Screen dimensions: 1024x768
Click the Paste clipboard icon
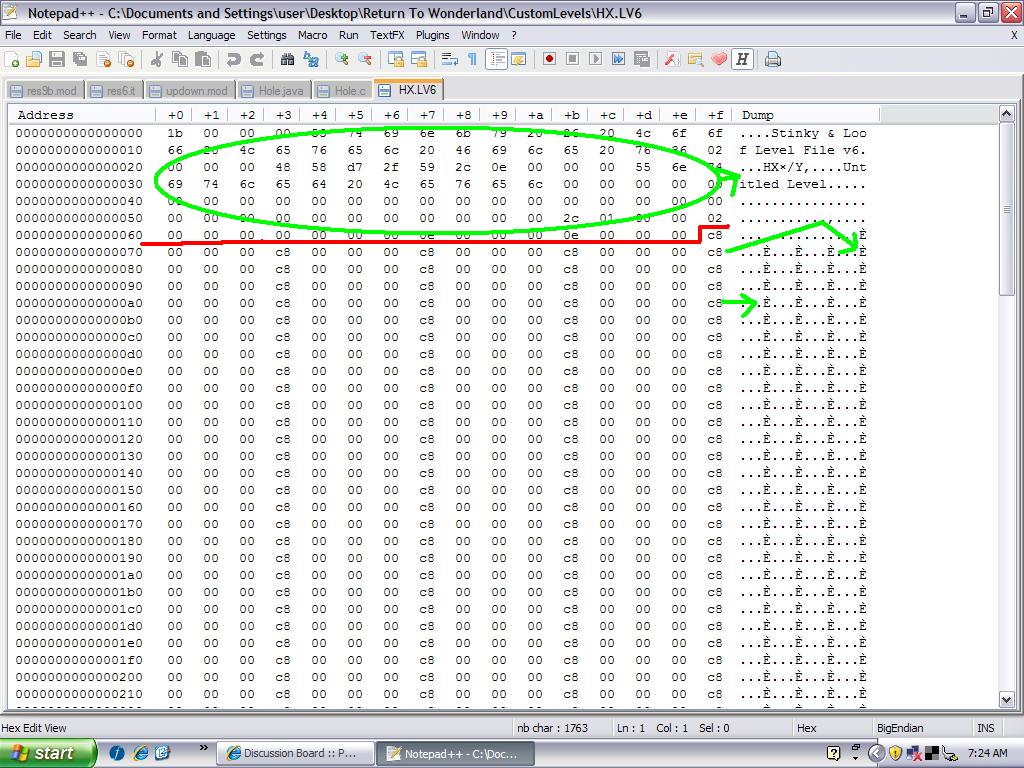pyautogui.click(x=203, y=59)
